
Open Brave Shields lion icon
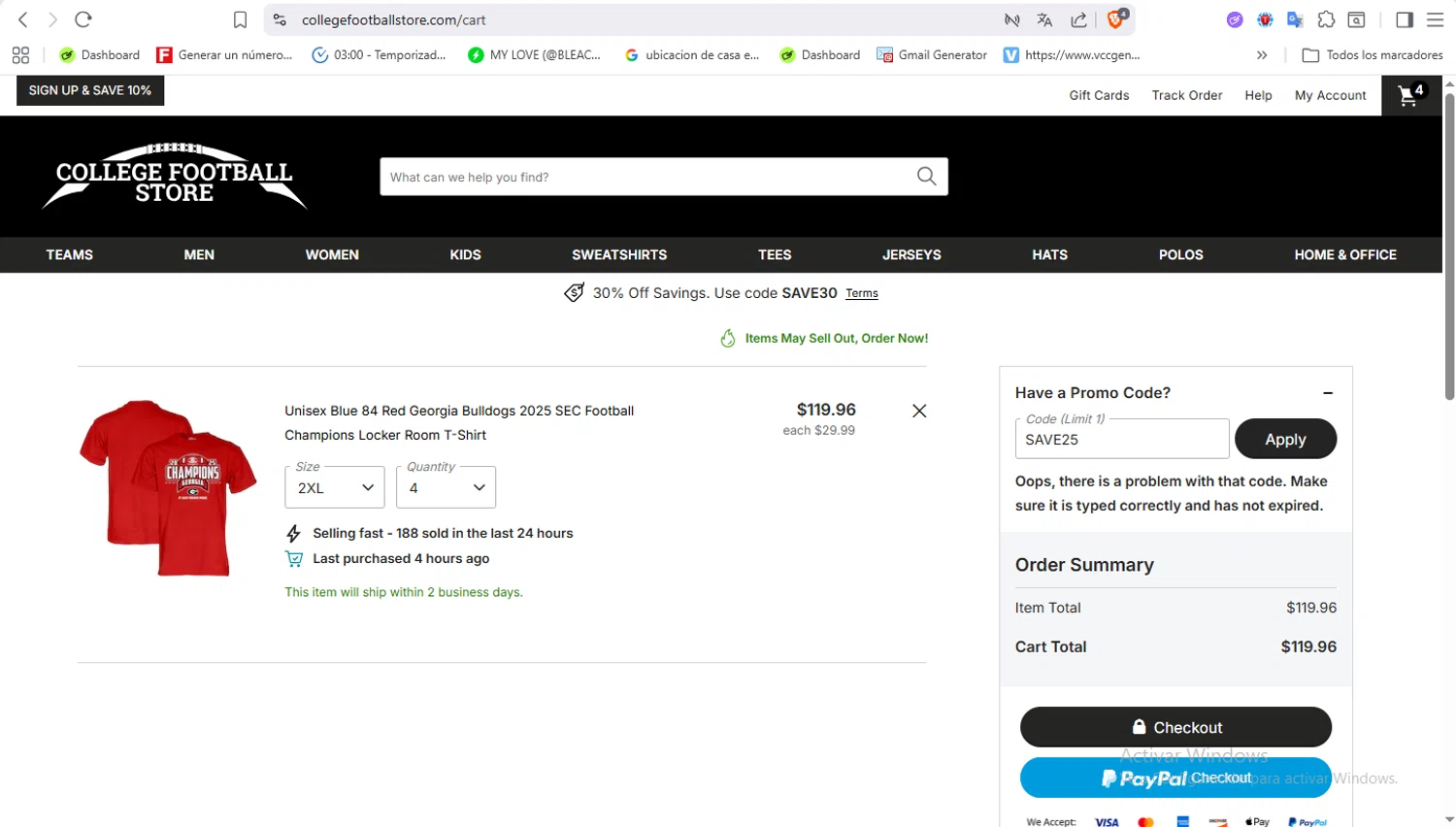tap(1116, 18)
